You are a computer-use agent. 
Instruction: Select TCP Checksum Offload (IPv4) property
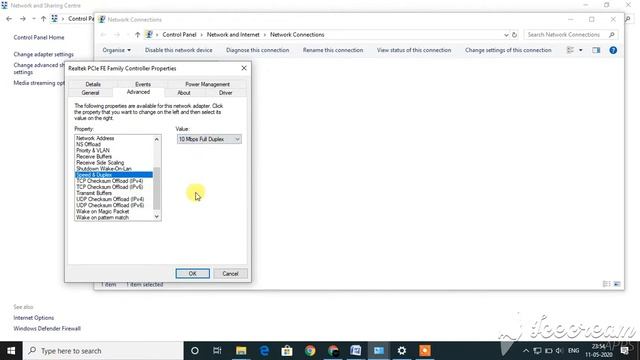(x=109, y=181)
